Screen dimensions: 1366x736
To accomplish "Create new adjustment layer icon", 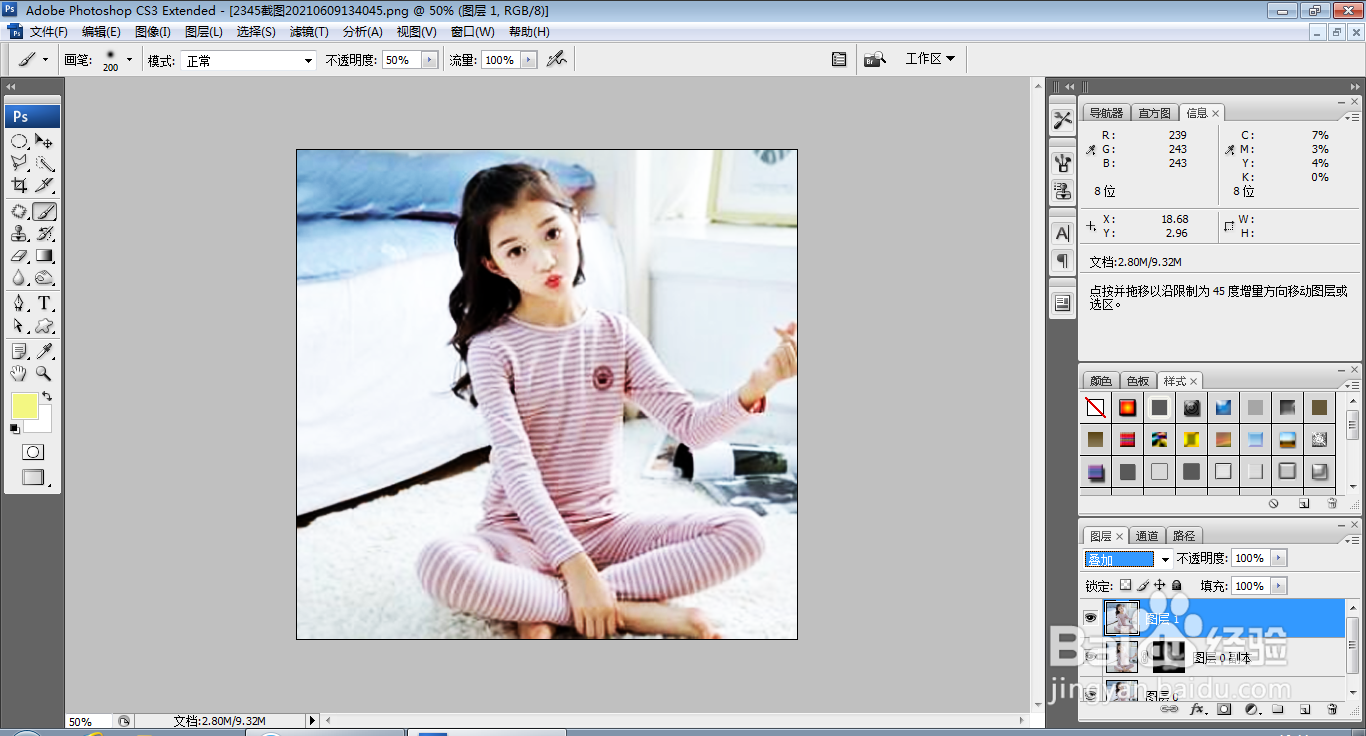I will (x=1251, y=710).
